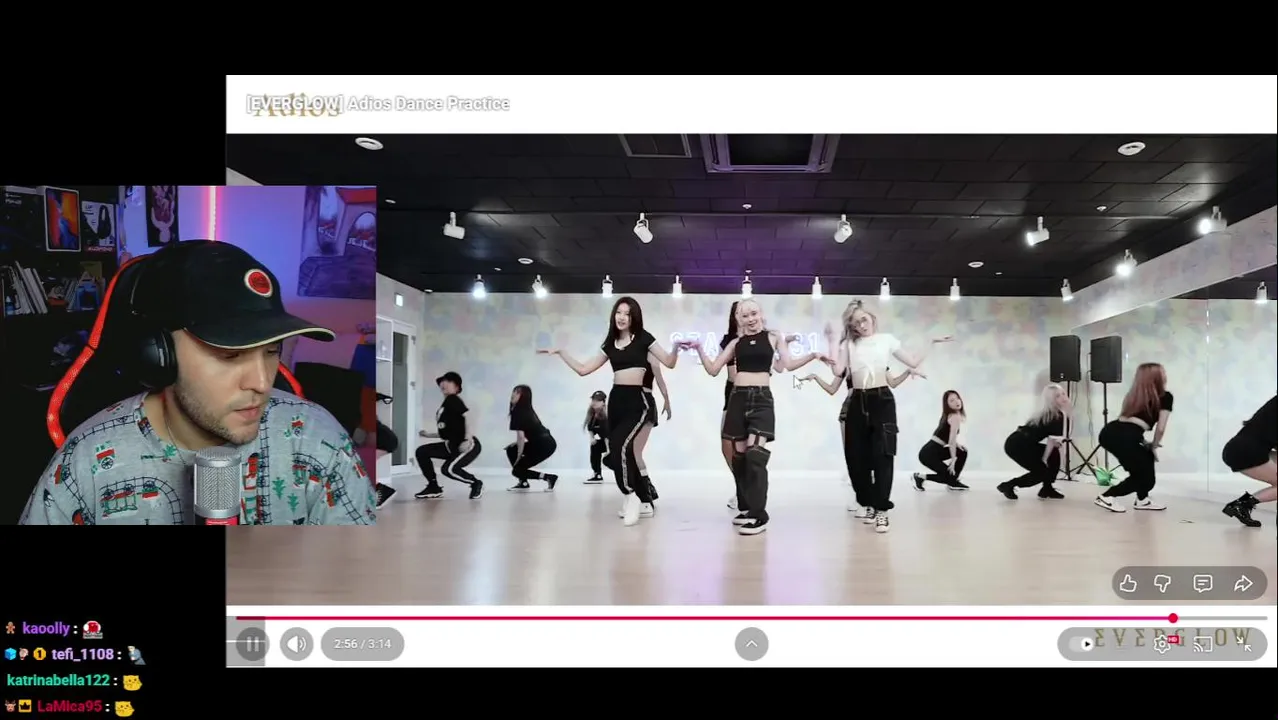Like the video with thumbs up

(1128, 583)
